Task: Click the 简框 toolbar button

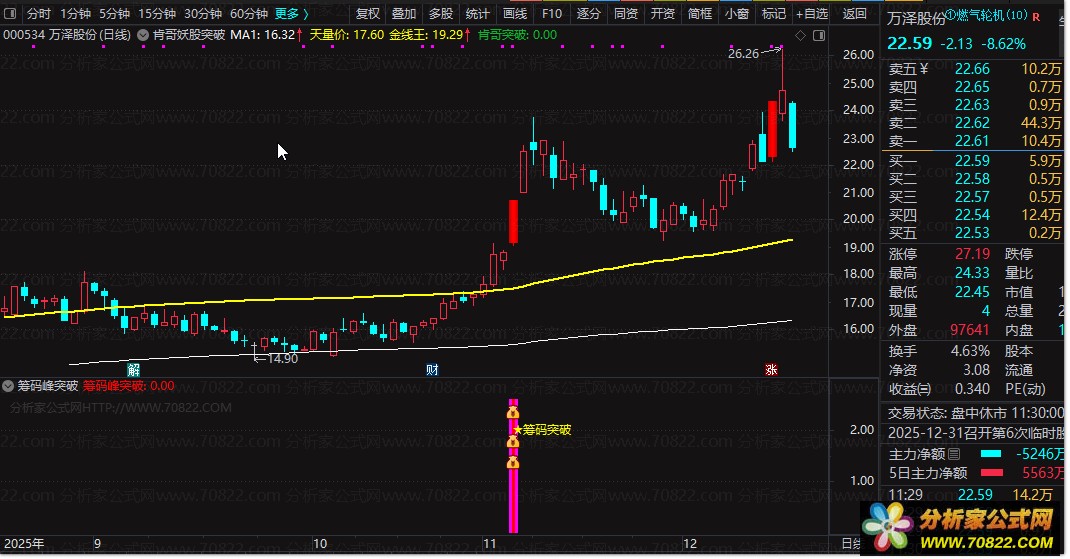Action: 699,14
